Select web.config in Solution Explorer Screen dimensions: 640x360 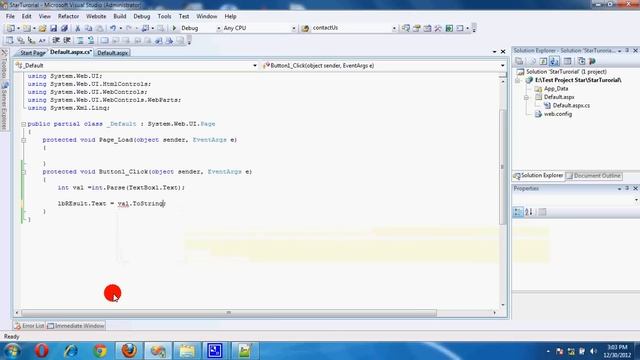pos(553,114)
